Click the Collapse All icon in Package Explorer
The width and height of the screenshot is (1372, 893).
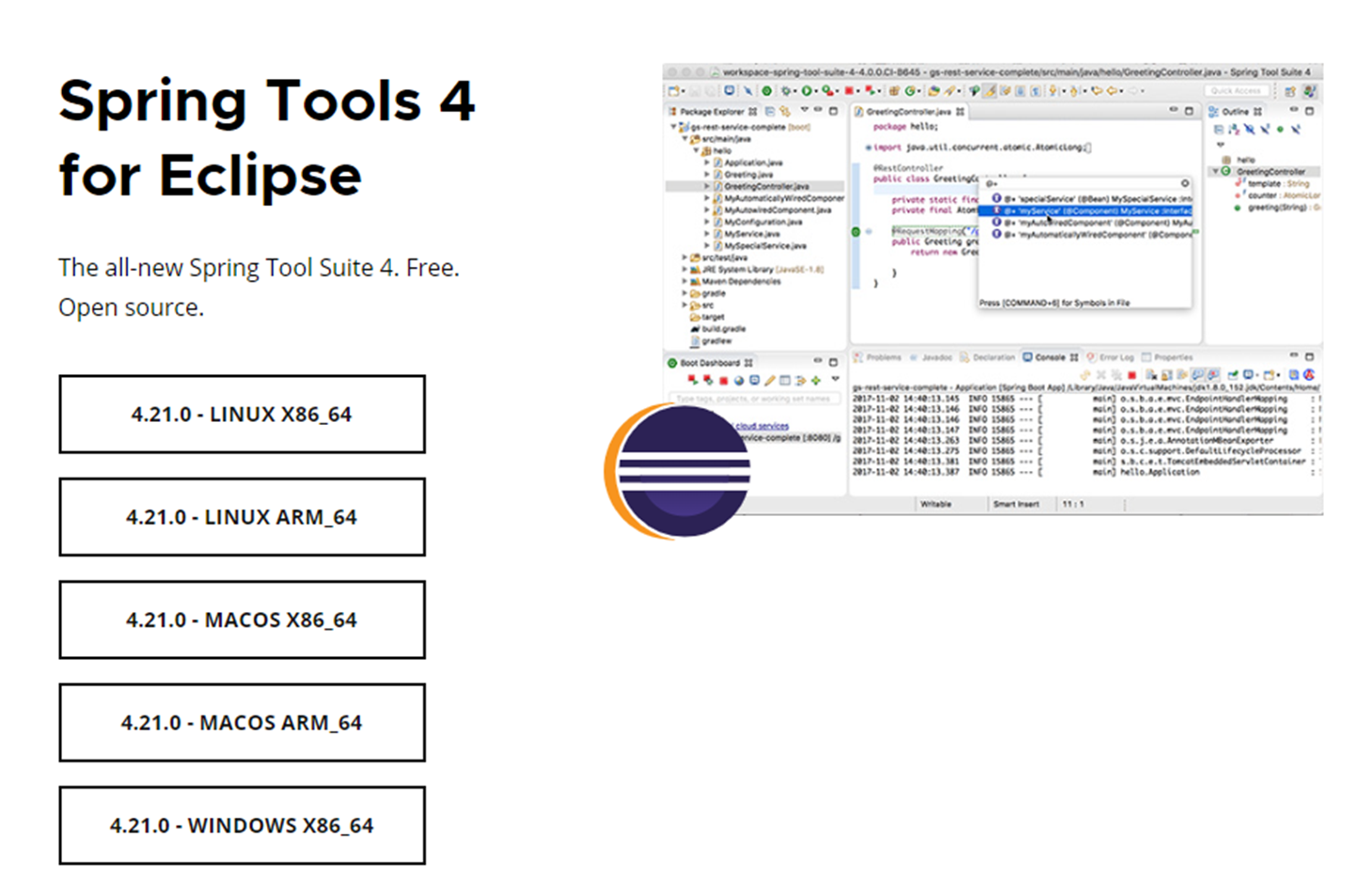(768, 112)
